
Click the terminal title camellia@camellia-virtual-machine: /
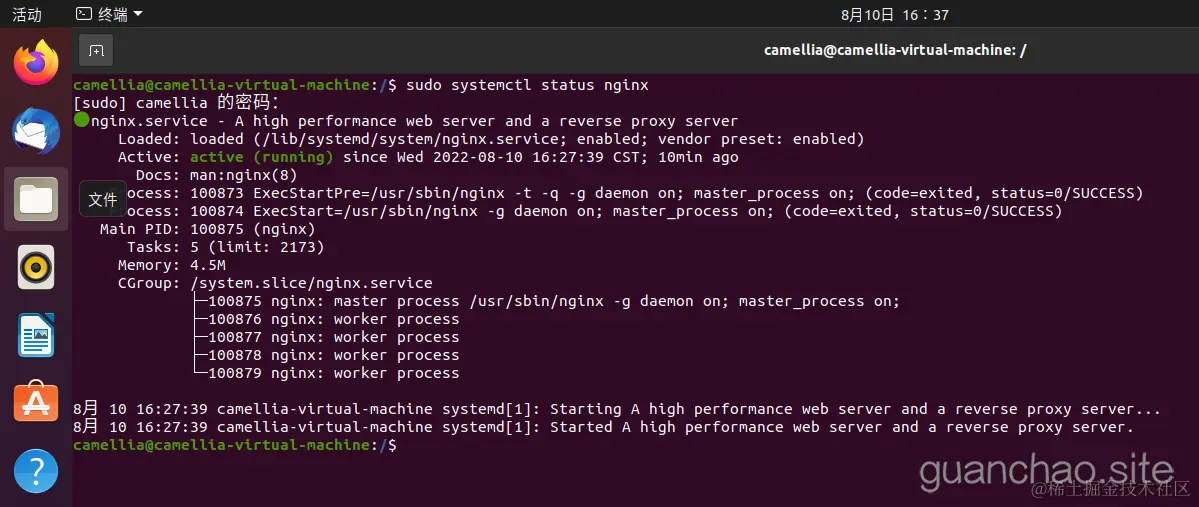click(x=895, y=50)
